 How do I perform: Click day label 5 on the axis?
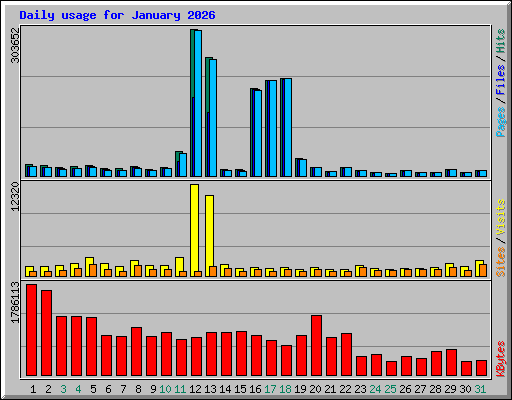coord(93,389)
